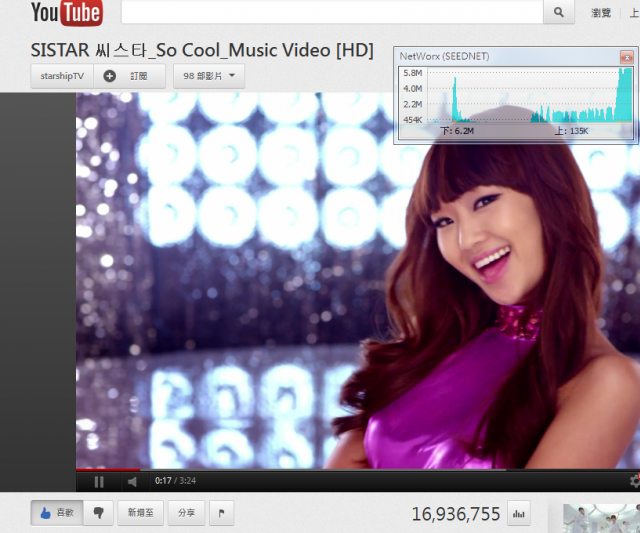Open the related video thumbnail
Viewport: 640px width, 533px height.
tap(601, 518)
